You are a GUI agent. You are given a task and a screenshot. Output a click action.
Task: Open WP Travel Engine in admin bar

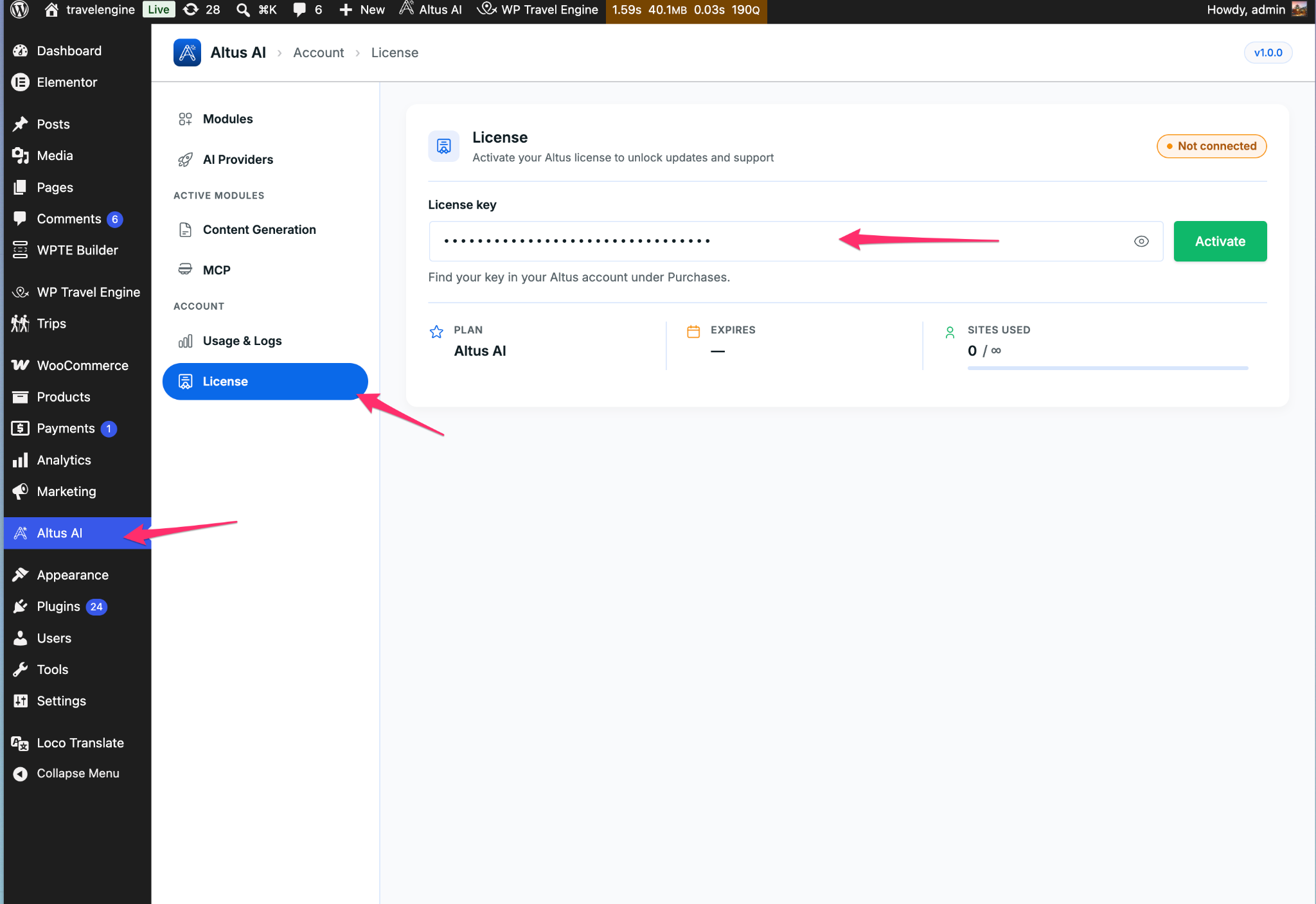[x=538, y=10]
